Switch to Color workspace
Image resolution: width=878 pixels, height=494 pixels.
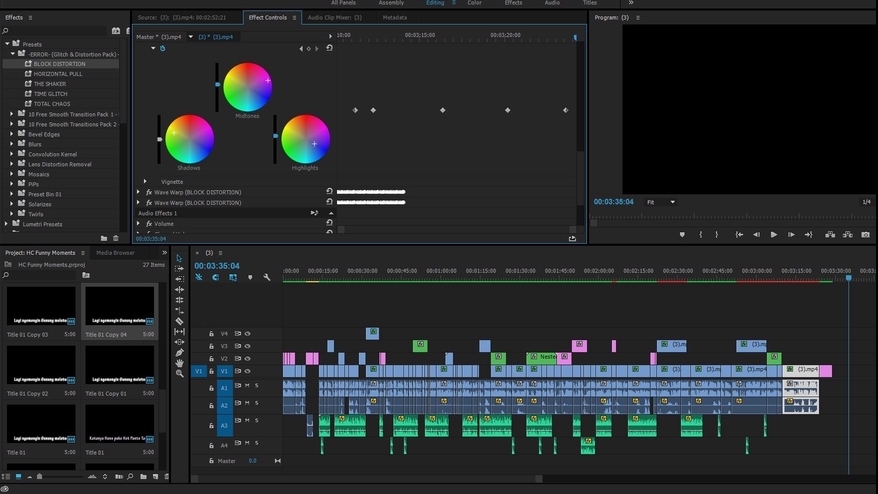click(474, 3)
